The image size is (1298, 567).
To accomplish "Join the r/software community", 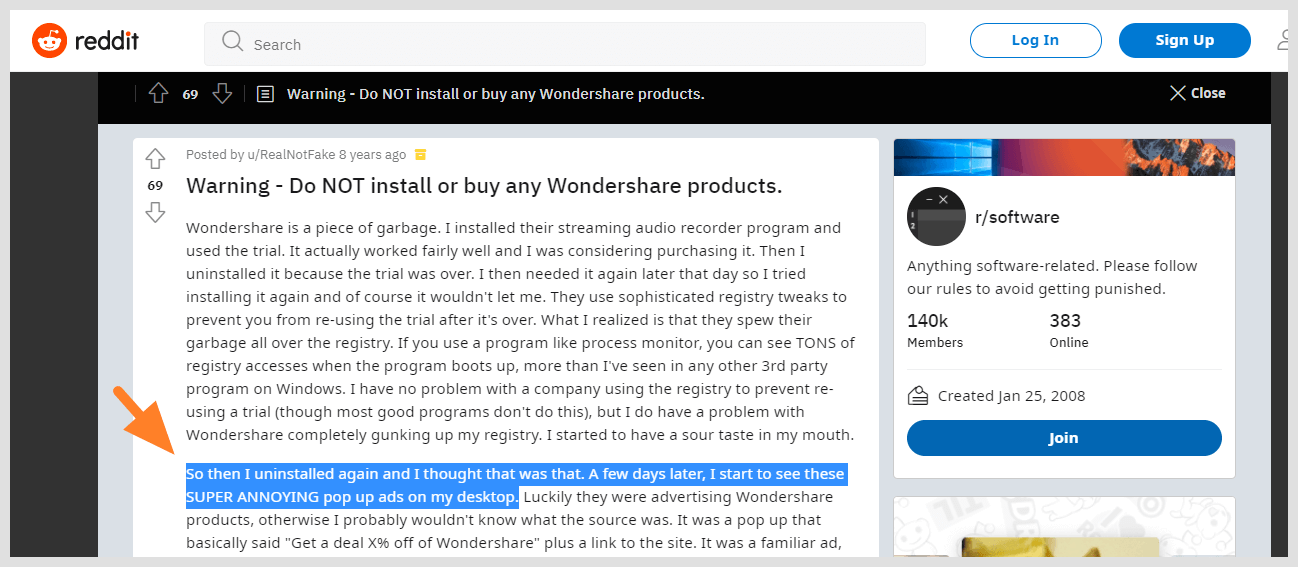I will (x=1063, y=438).
